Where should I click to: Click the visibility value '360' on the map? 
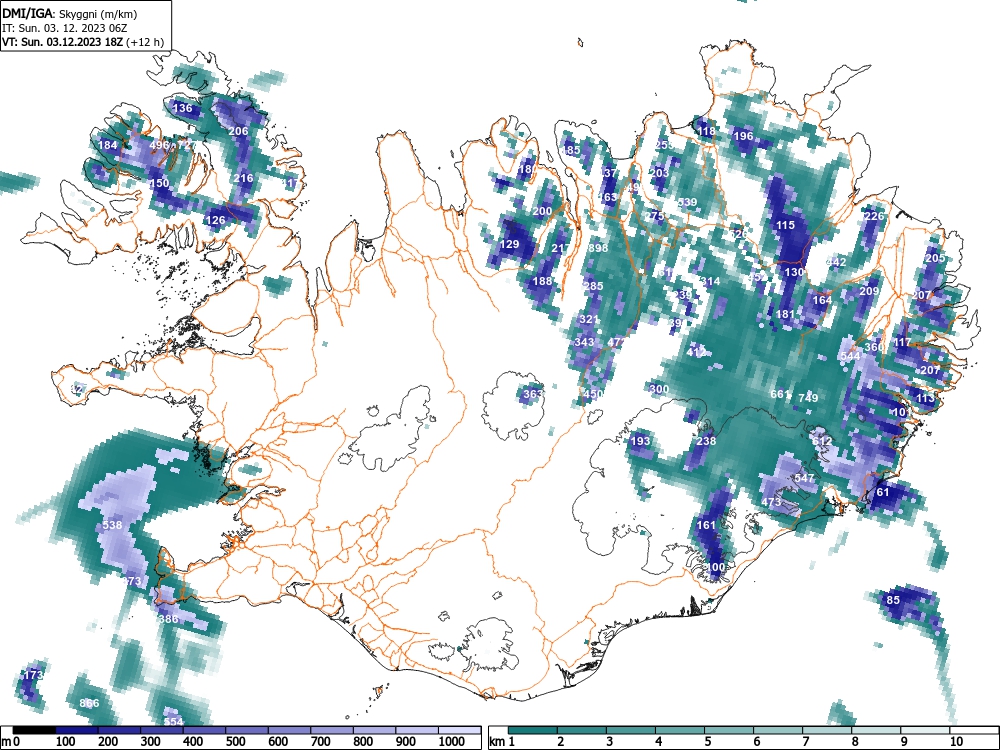[x=874, y=347]
